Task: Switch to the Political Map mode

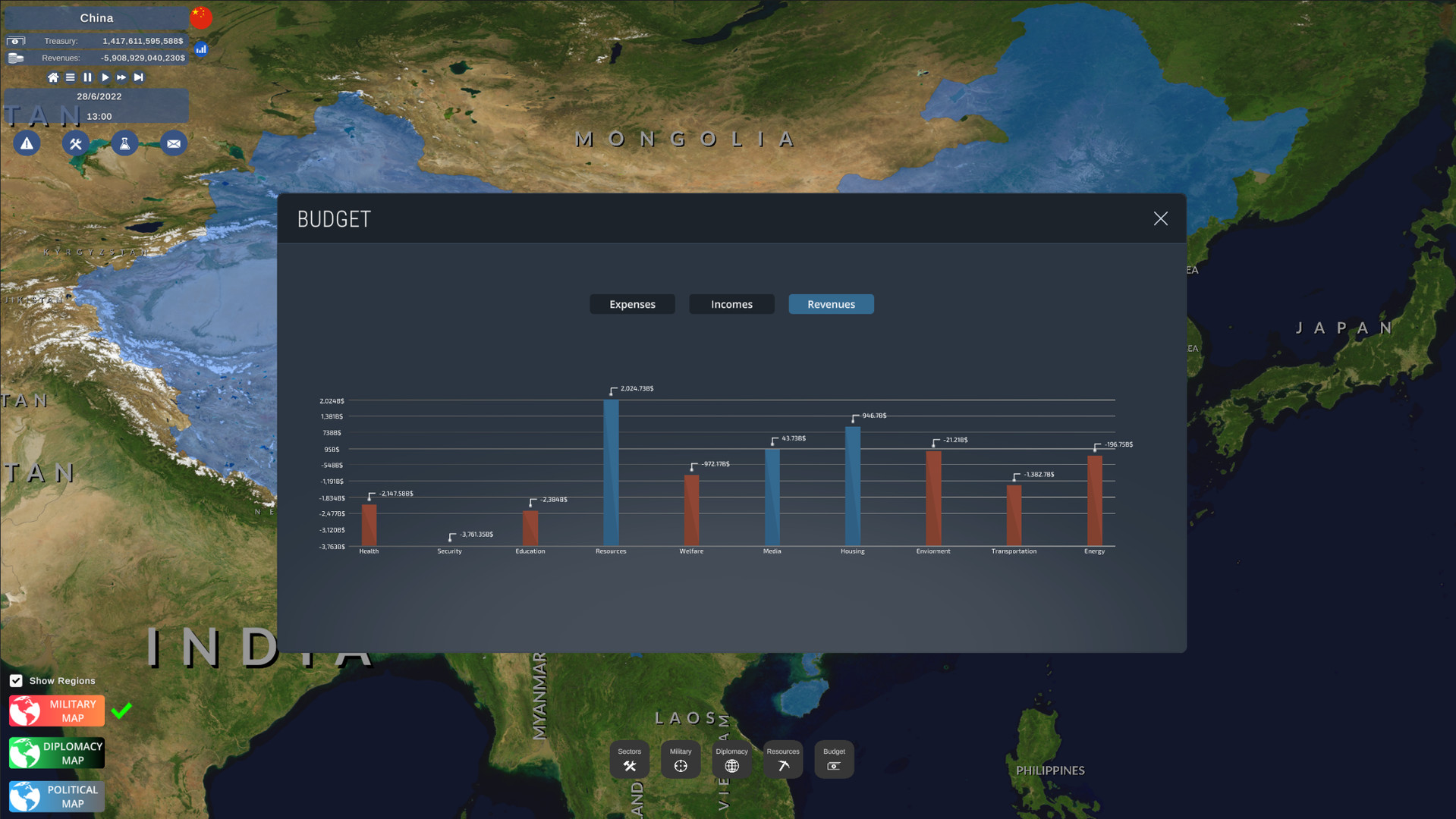Action: [57, 796]
